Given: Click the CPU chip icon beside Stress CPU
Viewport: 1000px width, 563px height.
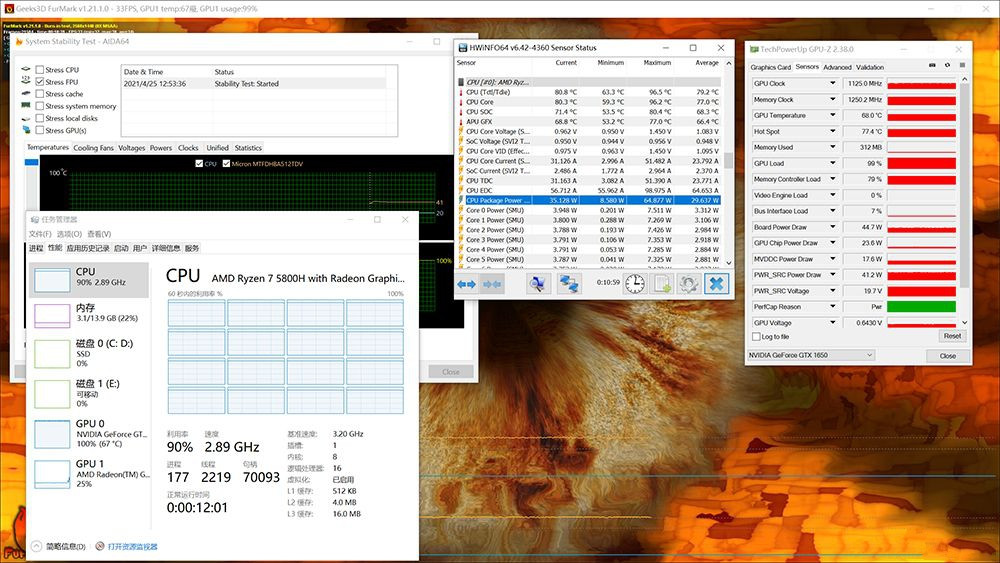Looking at the screenshot, I should coord(26,69).
